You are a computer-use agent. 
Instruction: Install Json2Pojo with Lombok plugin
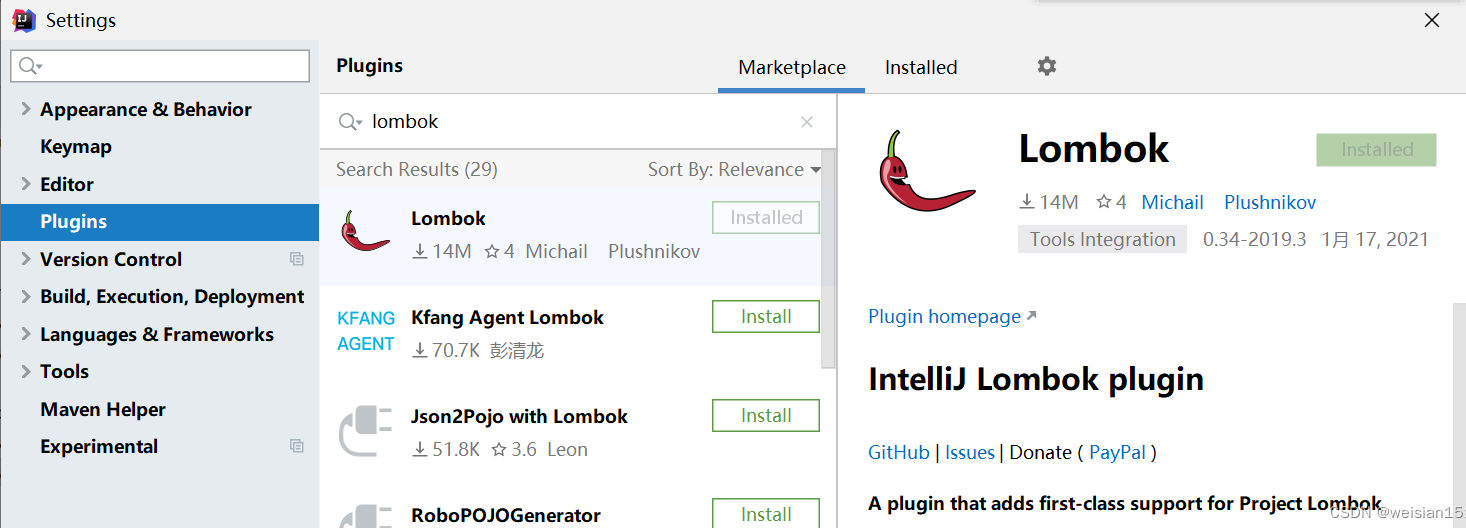(x=766, y=416)
